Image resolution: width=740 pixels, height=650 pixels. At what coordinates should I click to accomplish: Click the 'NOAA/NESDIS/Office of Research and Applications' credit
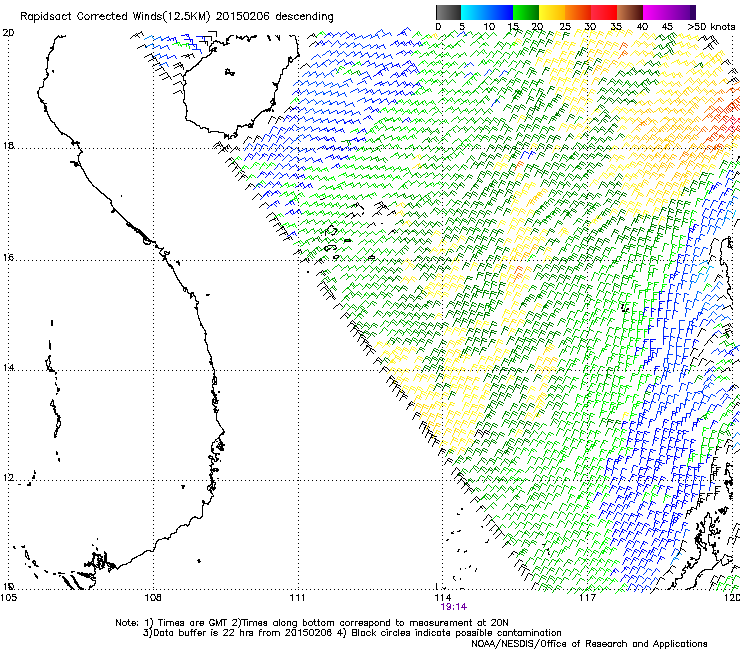click(x=589, y=643)
